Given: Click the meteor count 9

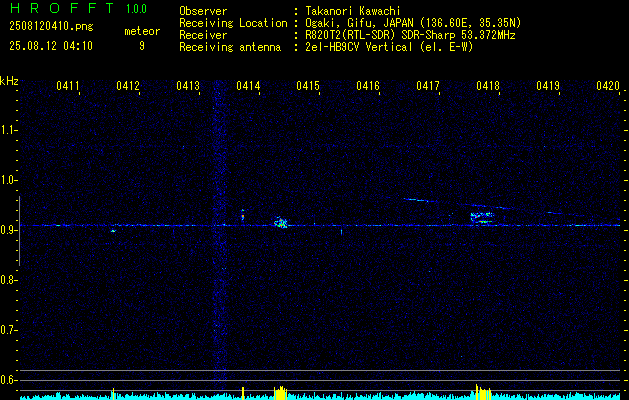Looking at the screenshot, I should pos(142,46).
